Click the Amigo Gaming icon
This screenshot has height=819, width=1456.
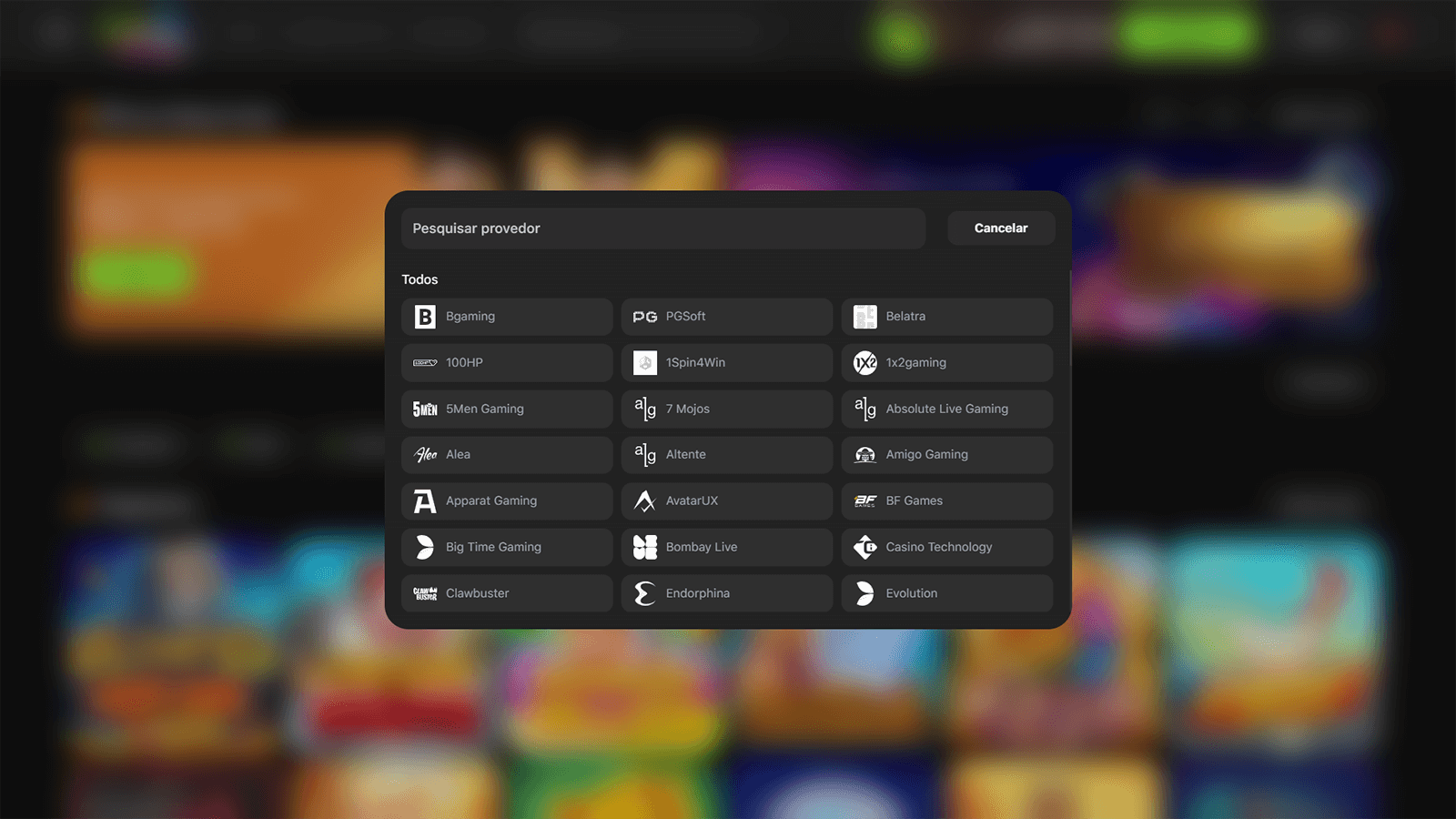pyautogui.click(x=865, y=455)
